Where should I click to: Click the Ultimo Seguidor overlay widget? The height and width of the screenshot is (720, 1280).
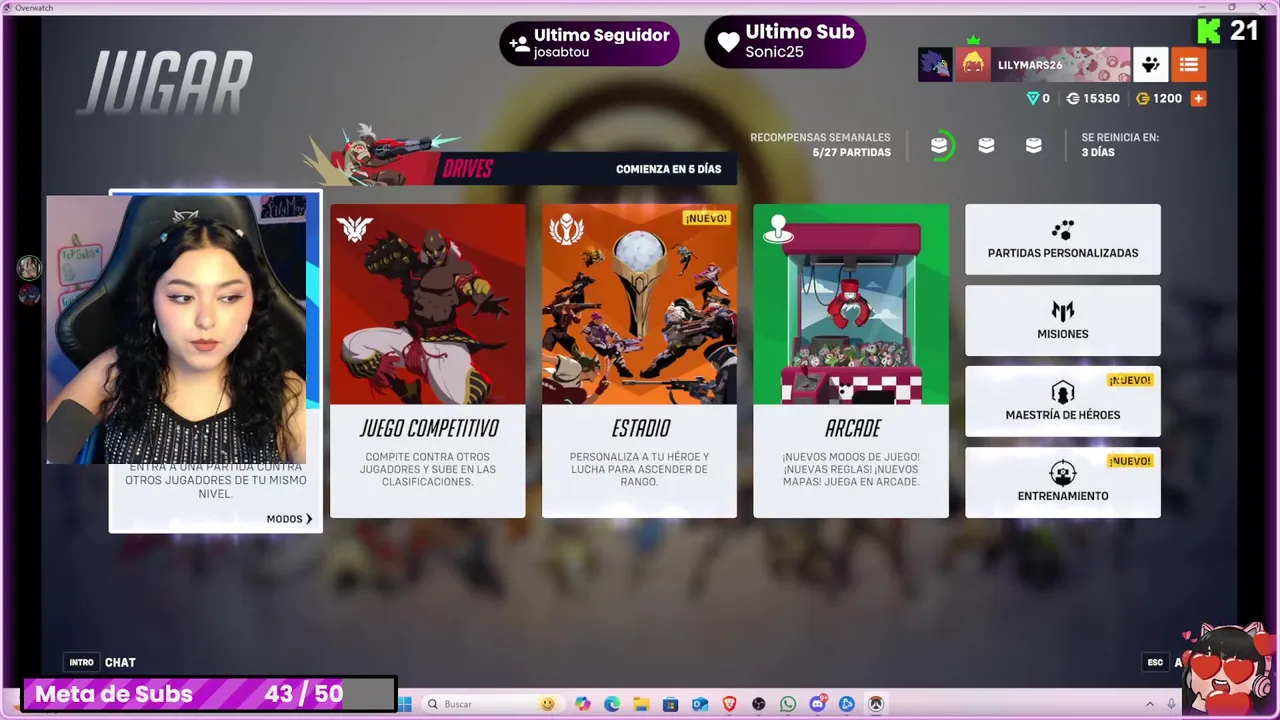(589, 43)
